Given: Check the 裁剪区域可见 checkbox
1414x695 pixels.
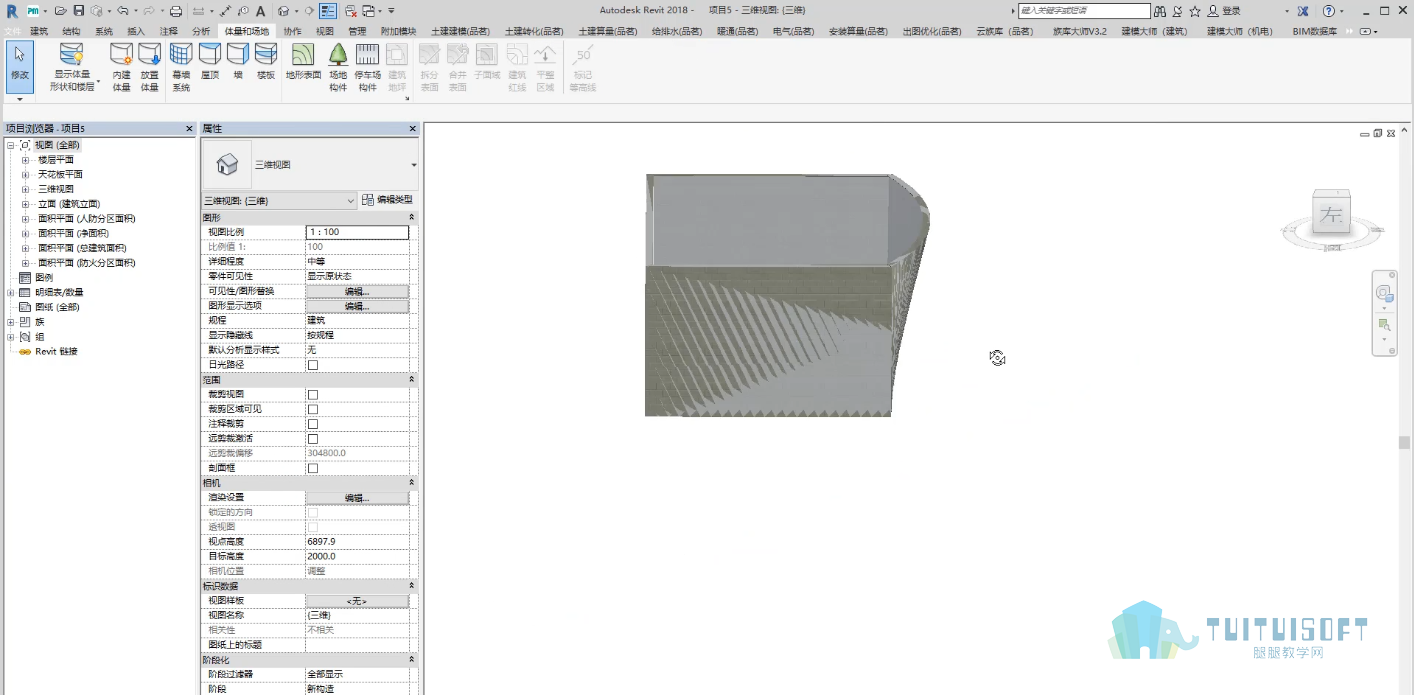Looking at the screenshot, I should coord(313,409).
